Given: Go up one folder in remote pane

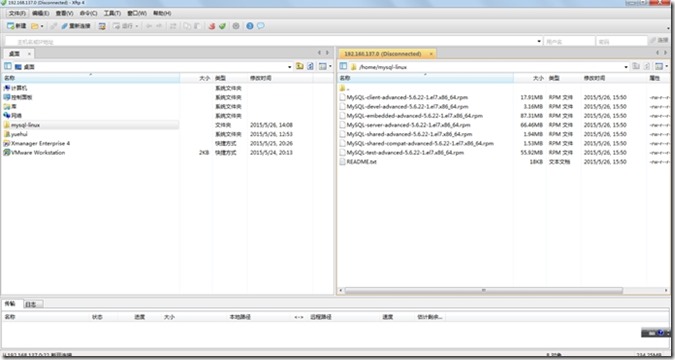Looking at the screenshot, I should tap(636, 66).
